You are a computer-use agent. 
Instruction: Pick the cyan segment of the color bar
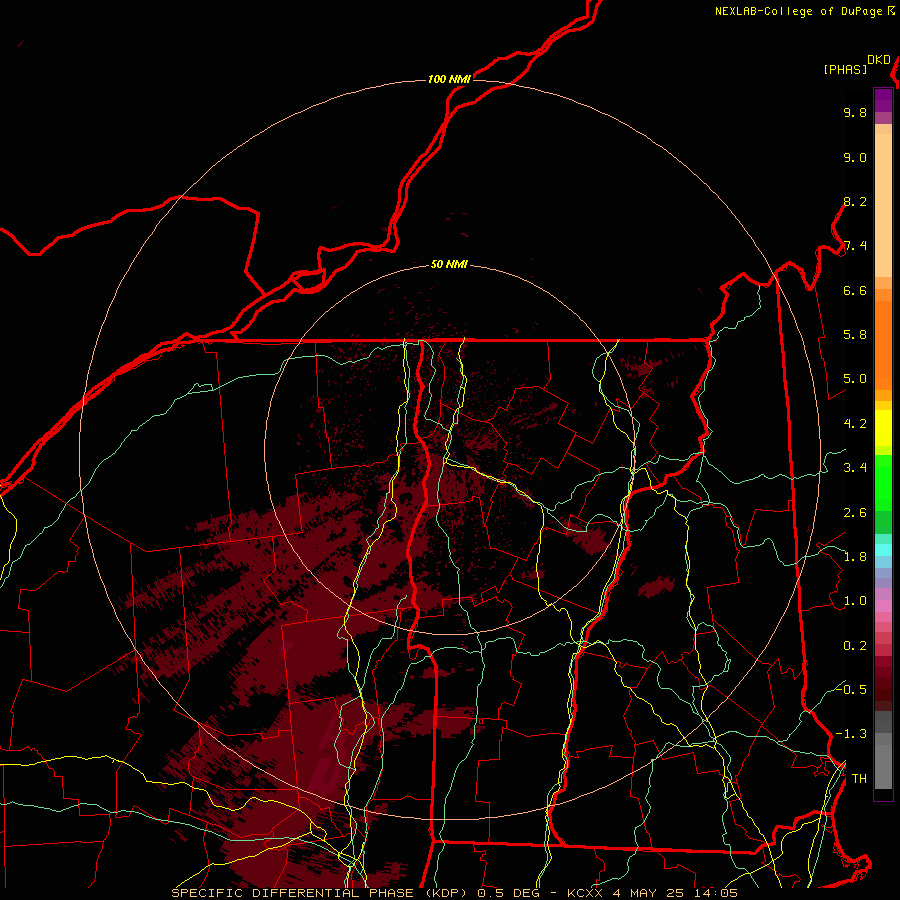883,550
